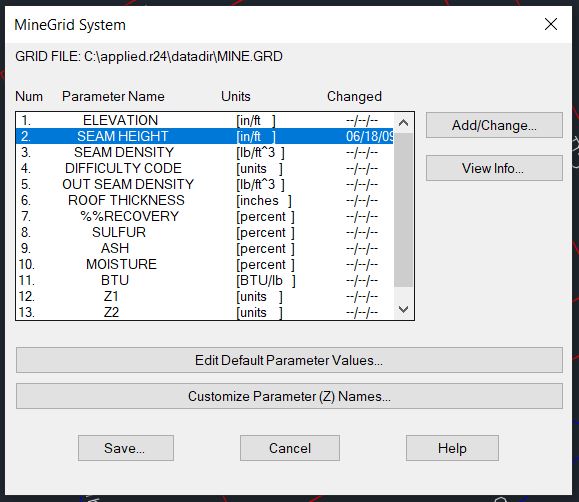
Task: Cancel the MineGrid System dialog
Action: pyautogui.click(x=290, y=448)
